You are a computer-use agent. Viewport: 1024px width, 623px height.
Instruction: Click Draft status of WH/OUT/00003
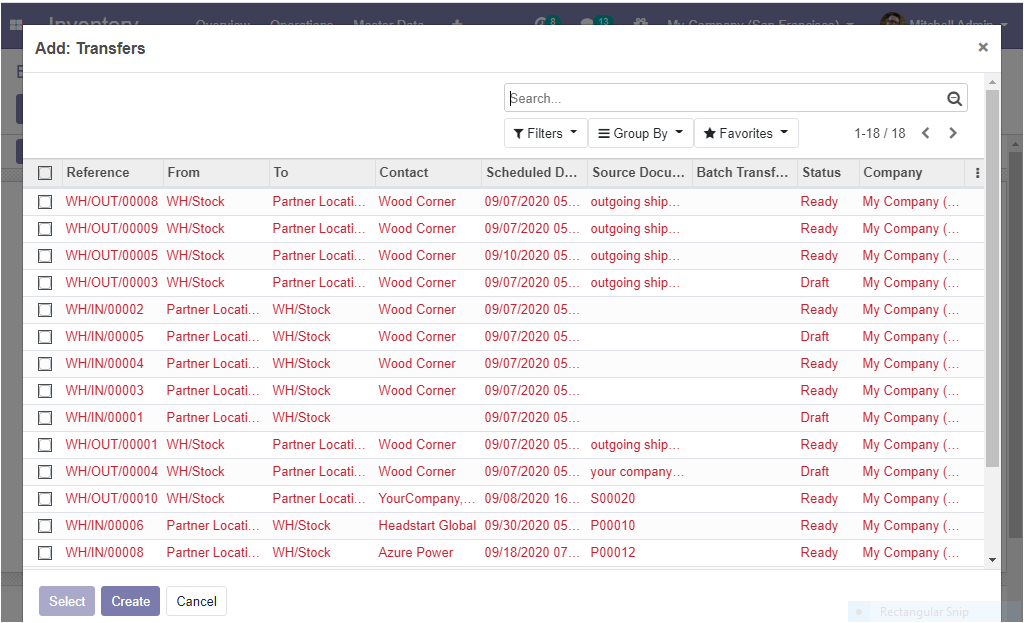click(814, 283)
